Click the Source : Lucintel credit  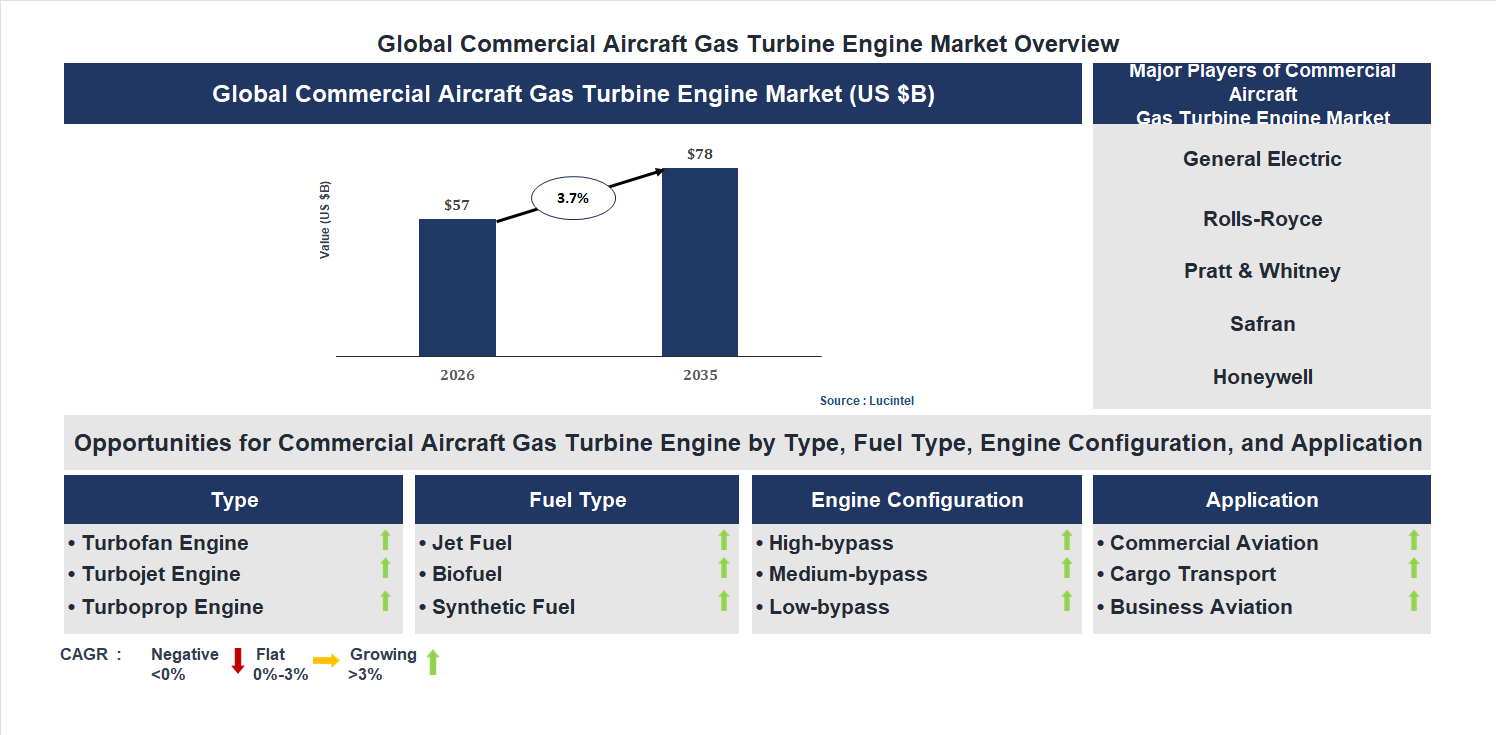(x=867, y=401)
